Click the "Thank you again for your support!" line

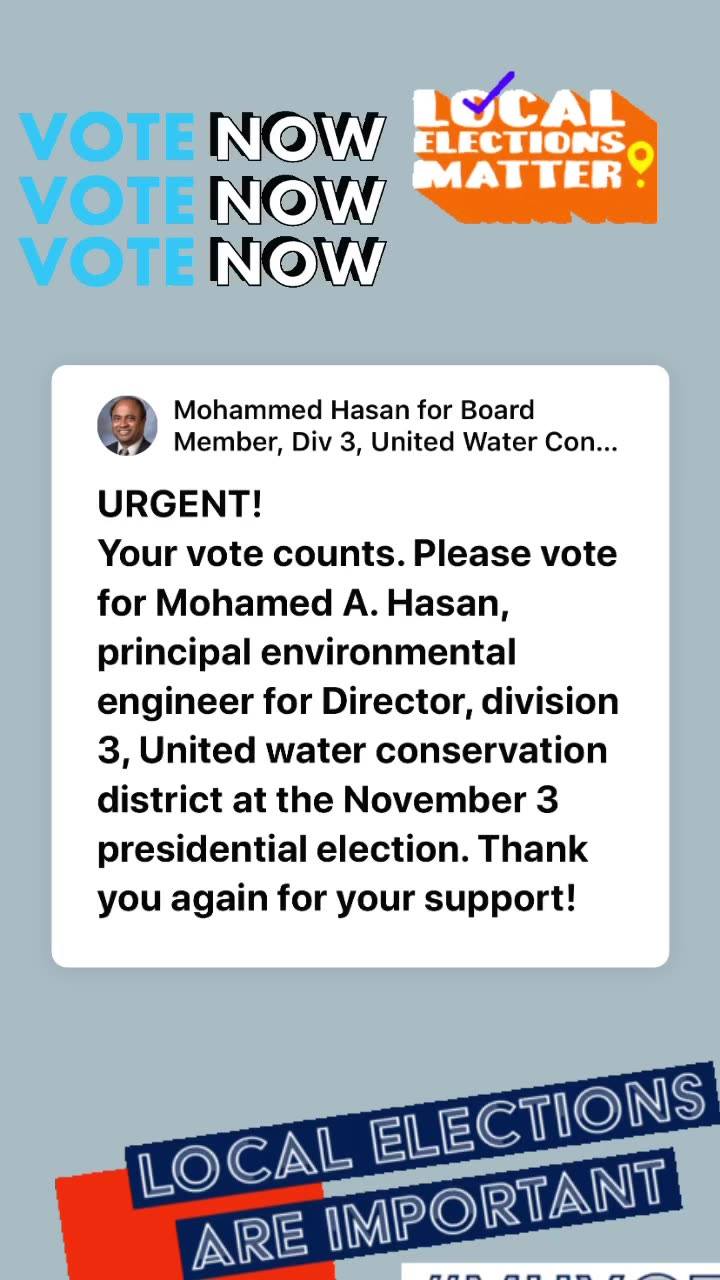coord(342,874)
